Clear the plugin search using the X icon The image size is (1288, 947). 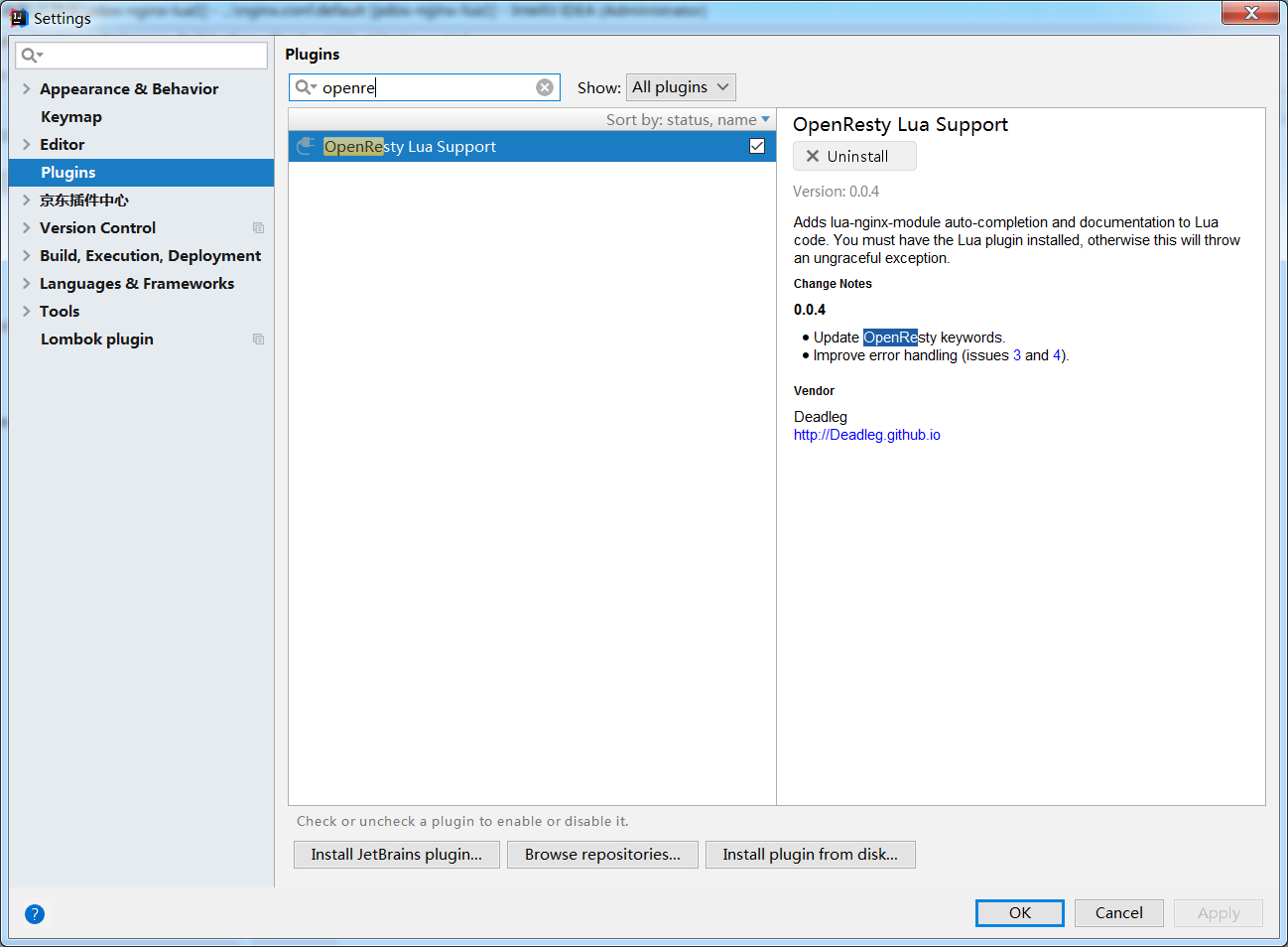pyautogui.click(x=545, y=86)
